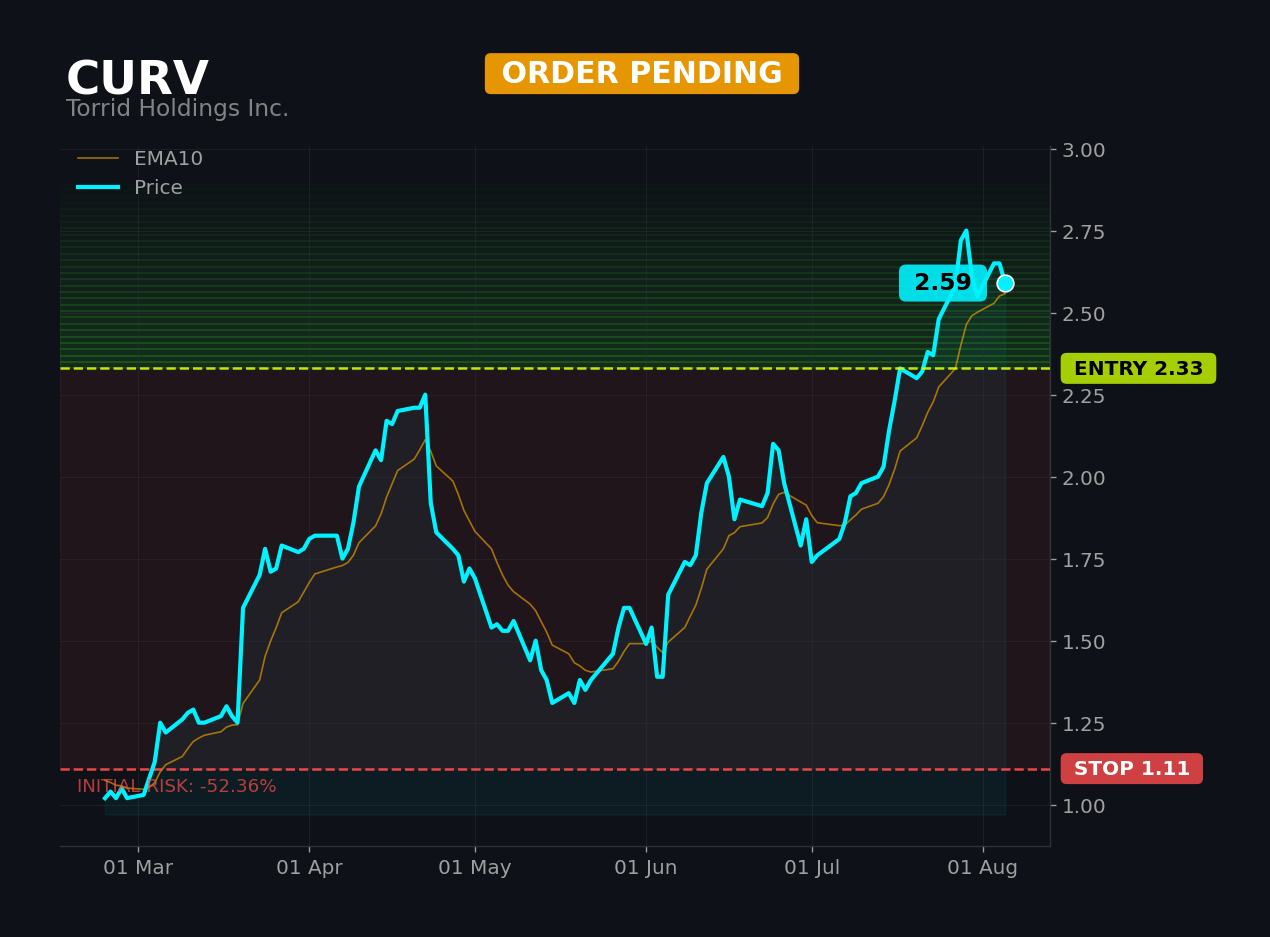The height and width of the screenshot is (937, 1270).
Task: Click the 2.25 y-axis value
Action: coord(1084,396)
